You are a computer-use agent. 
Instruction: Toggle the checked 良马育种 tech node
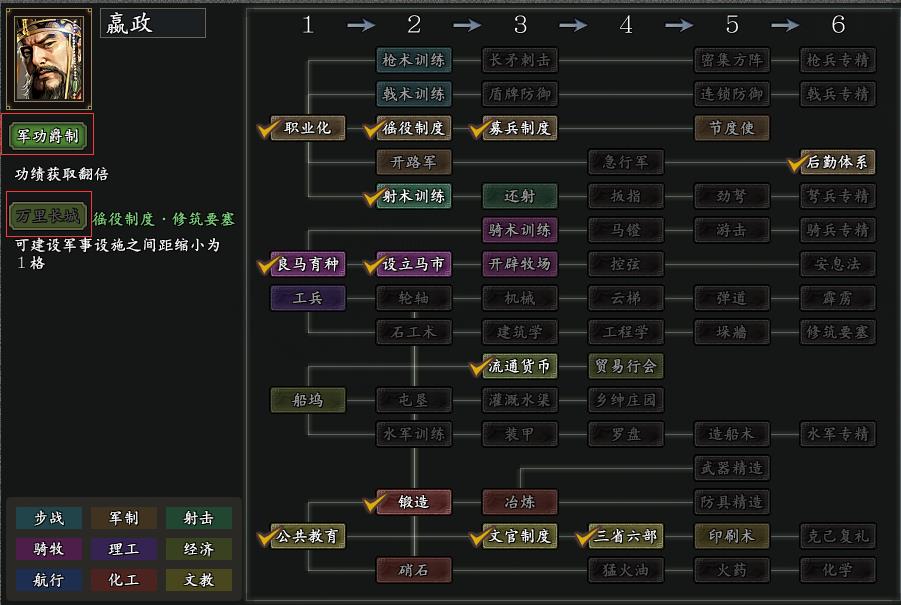click(x=307, y=264)
